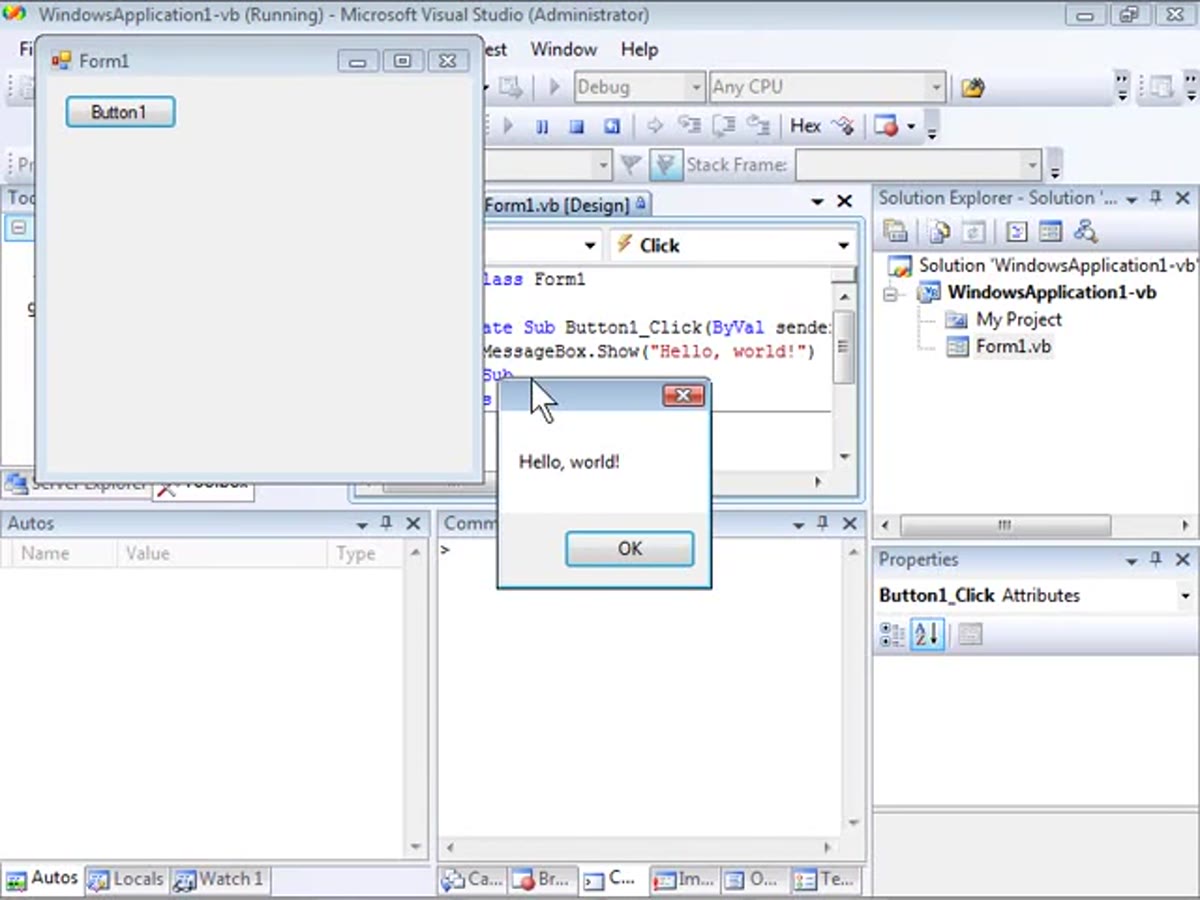The height and width of the screenshot is (900, 1200).
Task: Click the grey flag icon left of highlighted flag
Action: tap(630, 164)
